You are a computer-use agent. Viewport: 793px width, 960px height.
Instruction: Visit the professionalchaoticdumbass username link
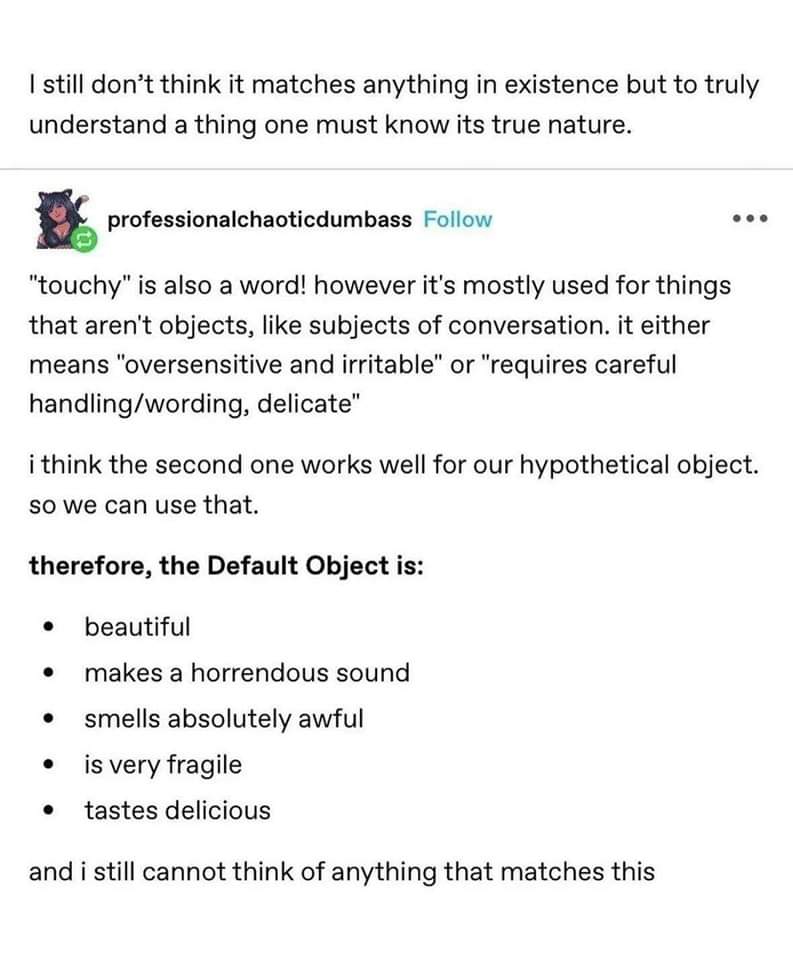[x=260, y=219]
